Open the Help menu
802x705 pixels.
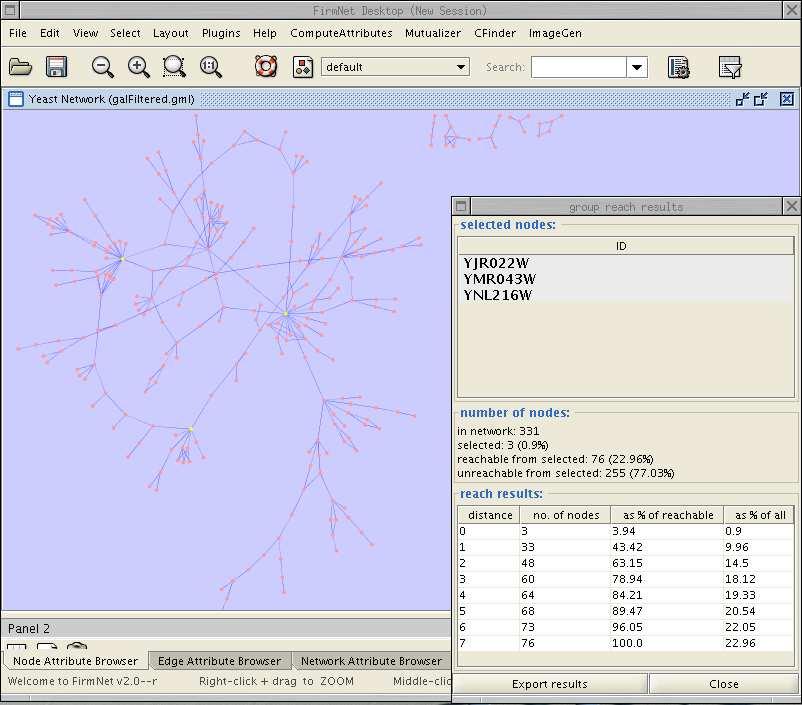point(265,33)
